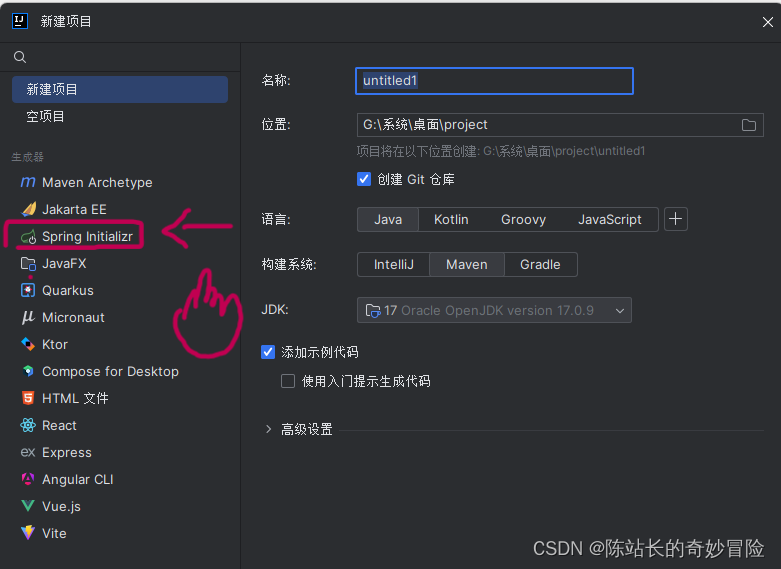Choose the Micronaut generator label
The image size is (781, 569).
tap(73, 317)
